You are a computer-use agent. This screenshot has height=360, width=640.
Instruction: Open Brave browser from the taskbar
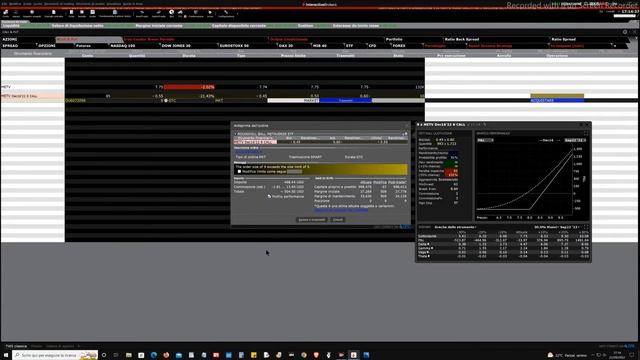click(x=316, y=355)
